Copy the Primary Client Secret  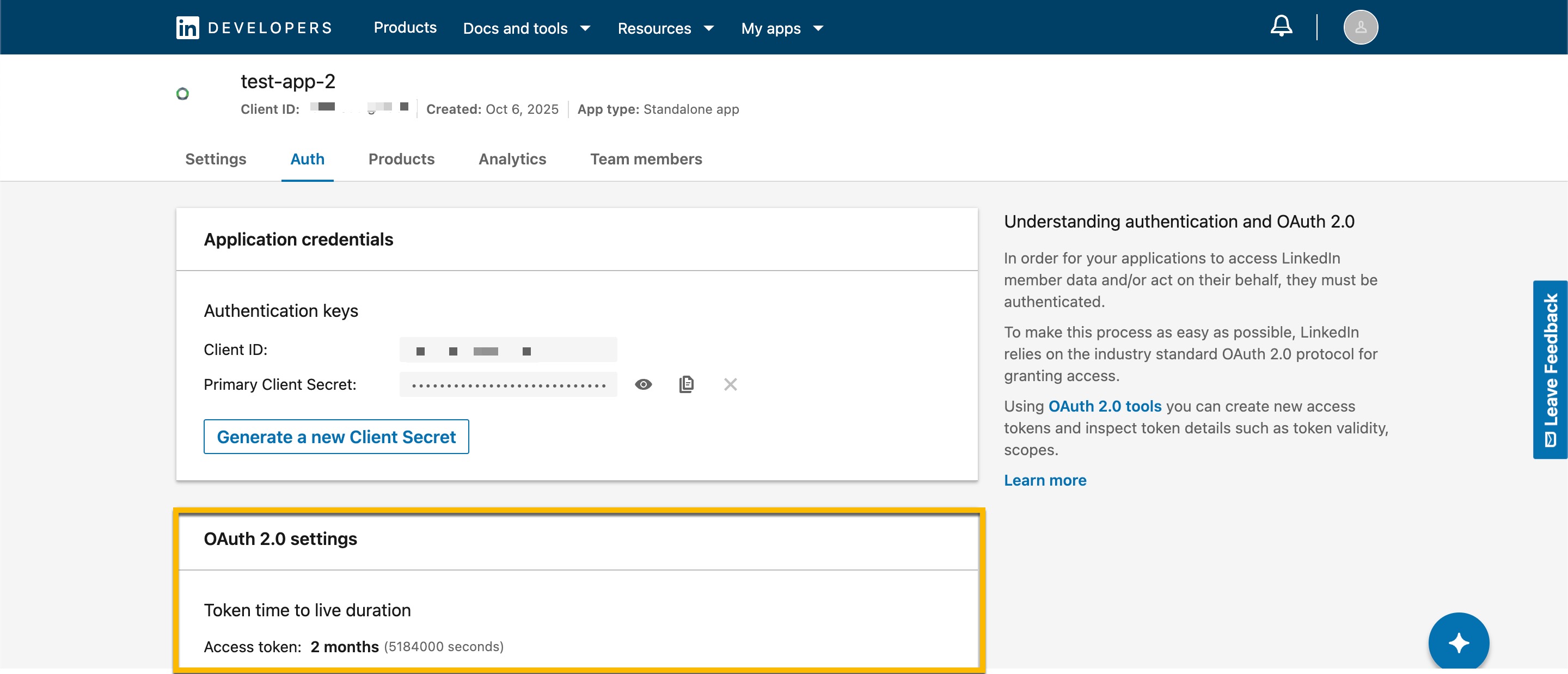686,384
